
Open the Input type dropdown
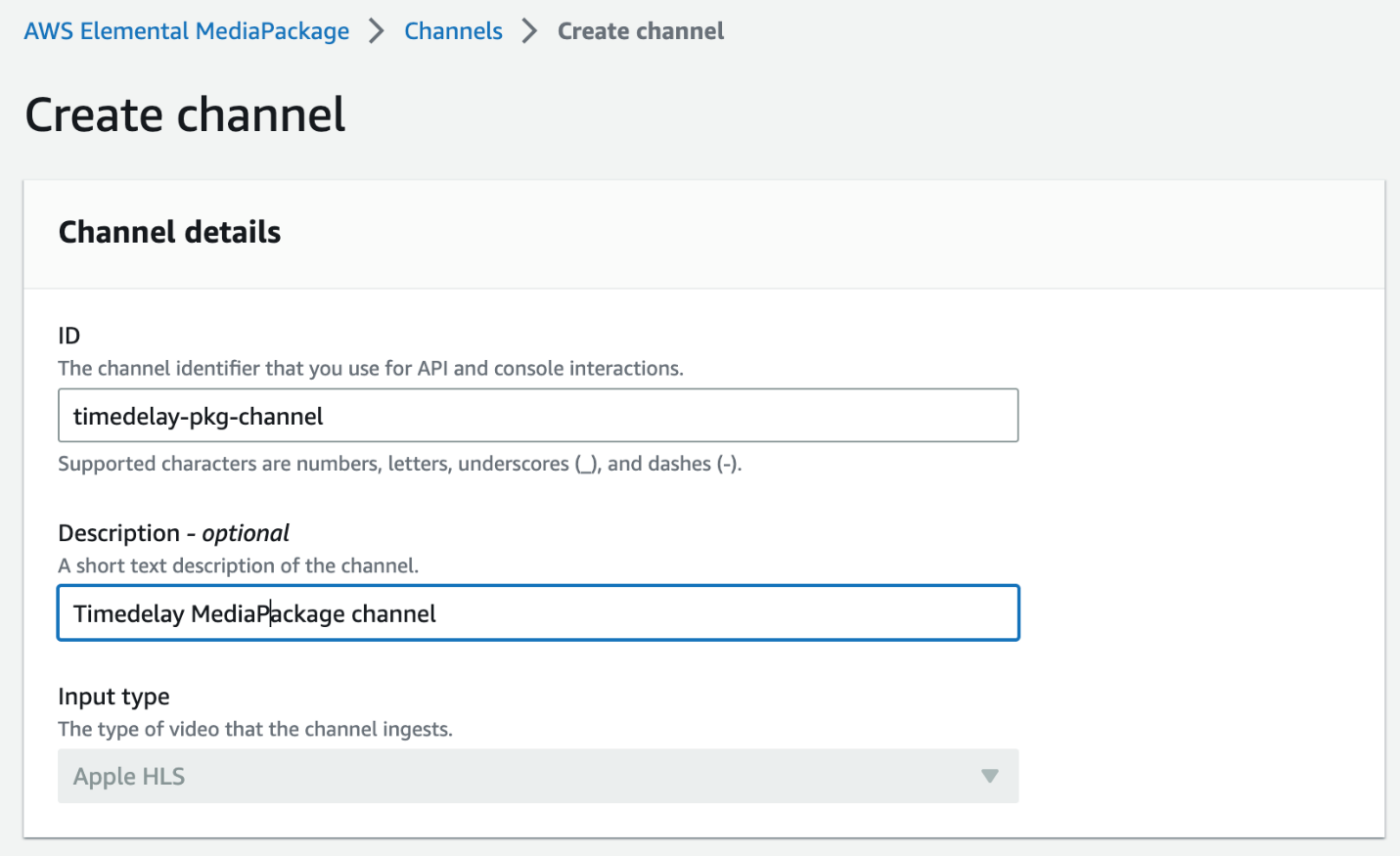[538, 776]
